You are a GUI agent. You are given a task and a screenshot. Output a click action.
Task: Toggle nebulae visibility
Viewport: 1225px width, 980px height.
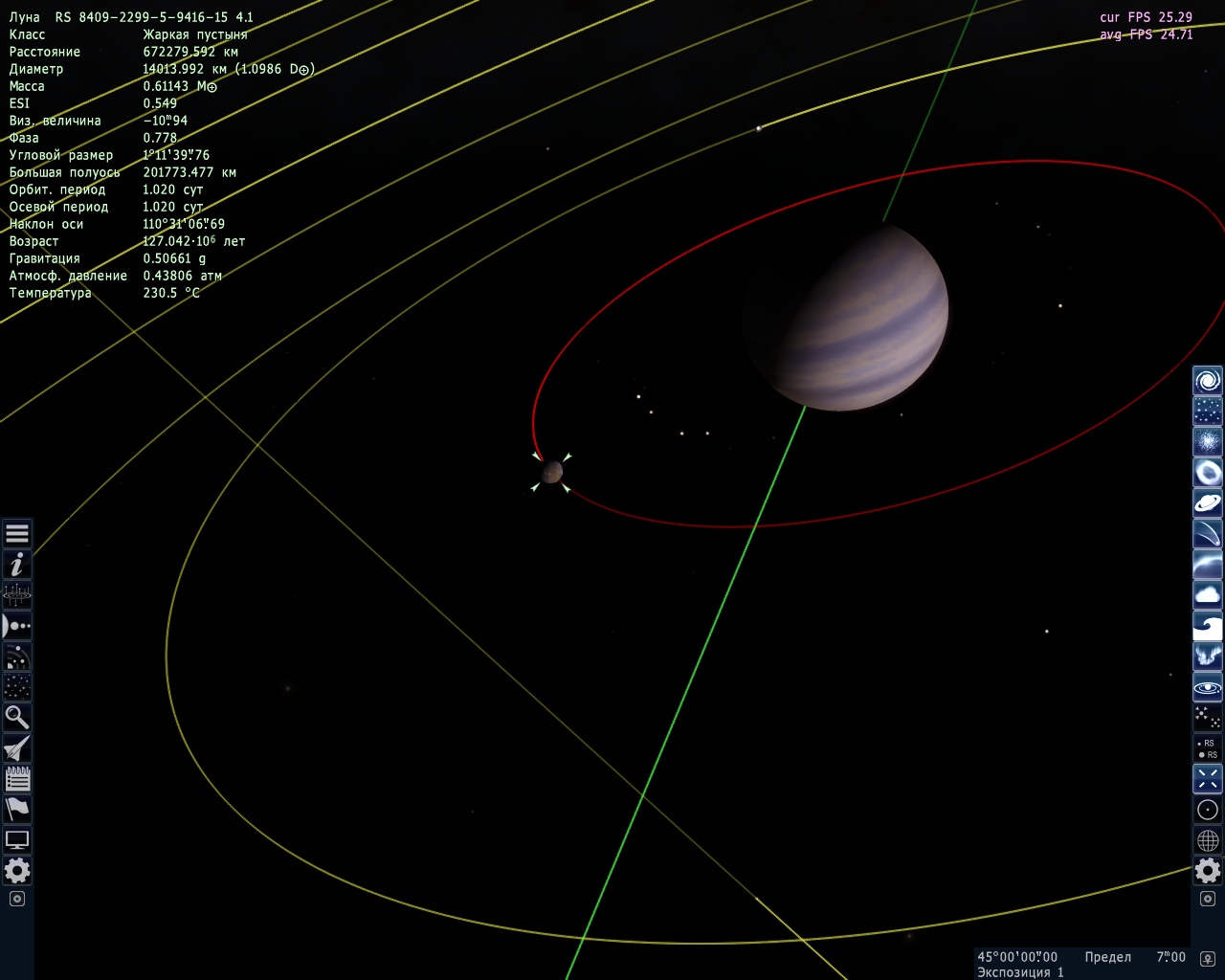pyautogui.click(x=1208, y=472)
